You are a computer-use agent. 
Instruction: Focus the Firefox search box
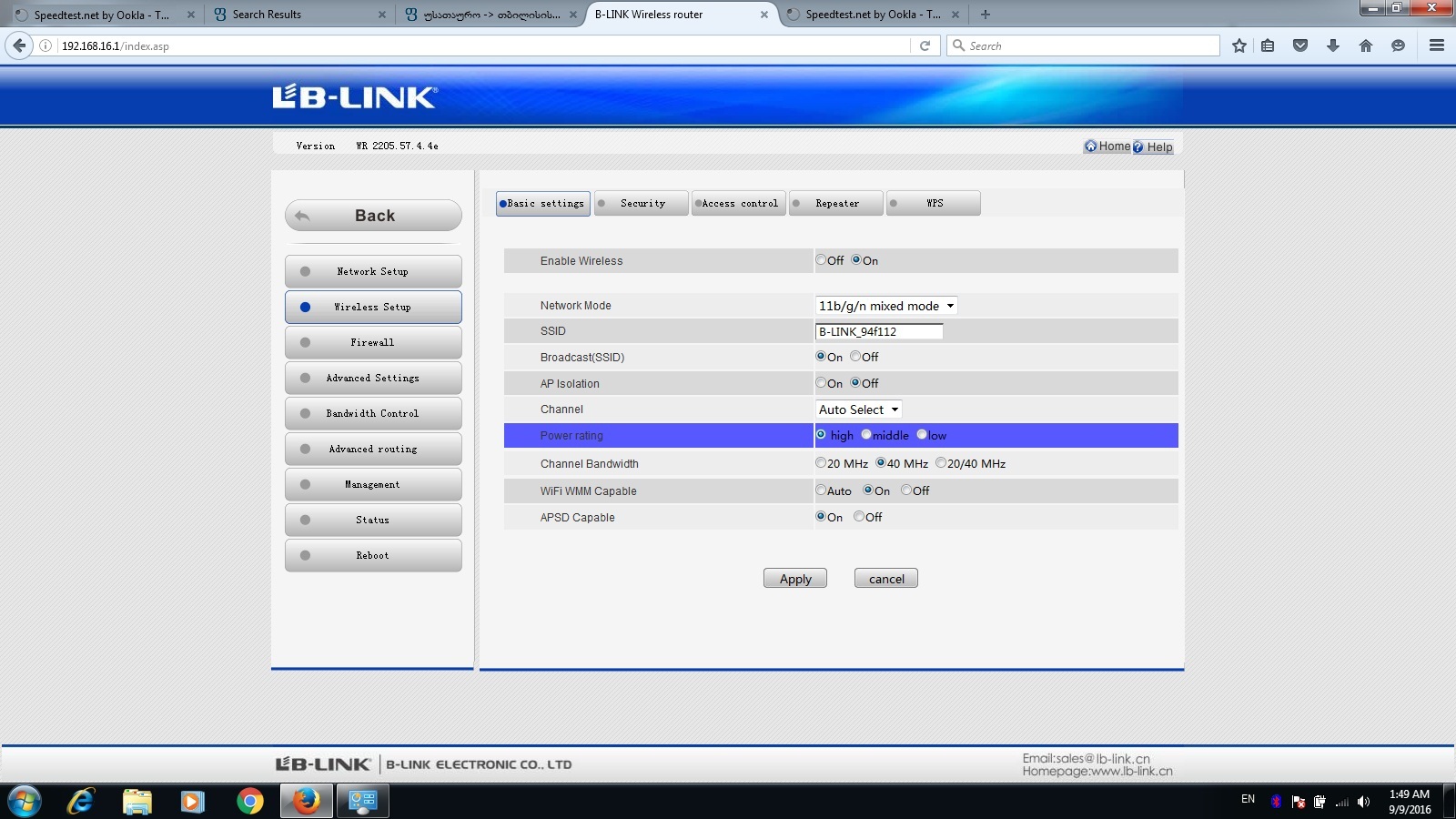coord(1083,45)
